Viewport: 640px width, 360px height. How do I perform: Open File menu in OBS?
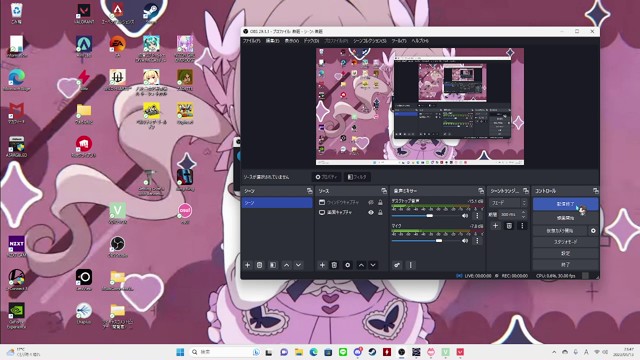click(x=251, y=41)
